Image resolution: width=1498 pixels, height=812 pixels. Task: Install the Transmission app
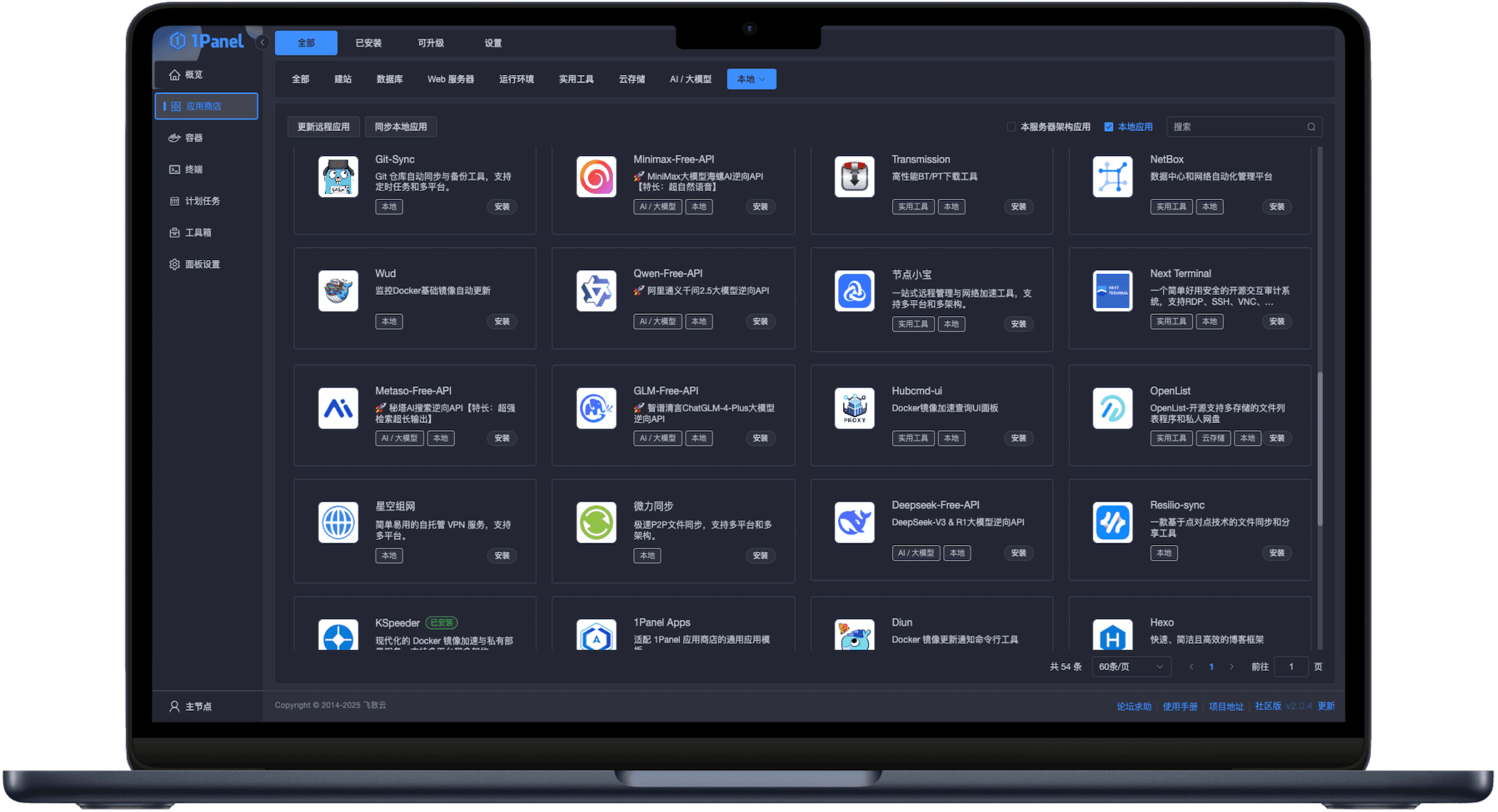1018,207
